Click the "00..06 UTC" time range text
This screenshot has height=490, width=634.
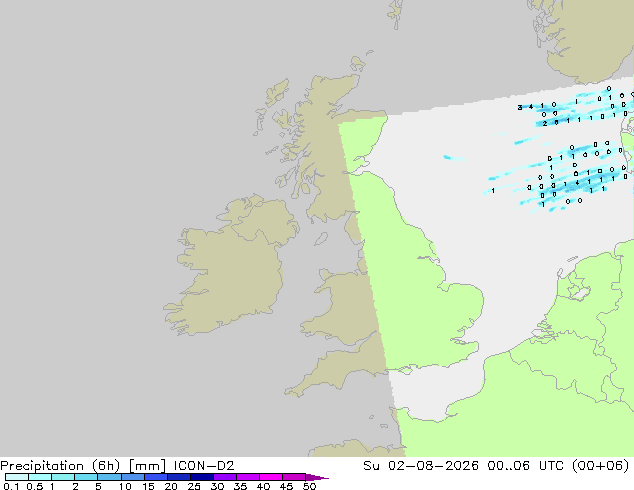[525, 466]
